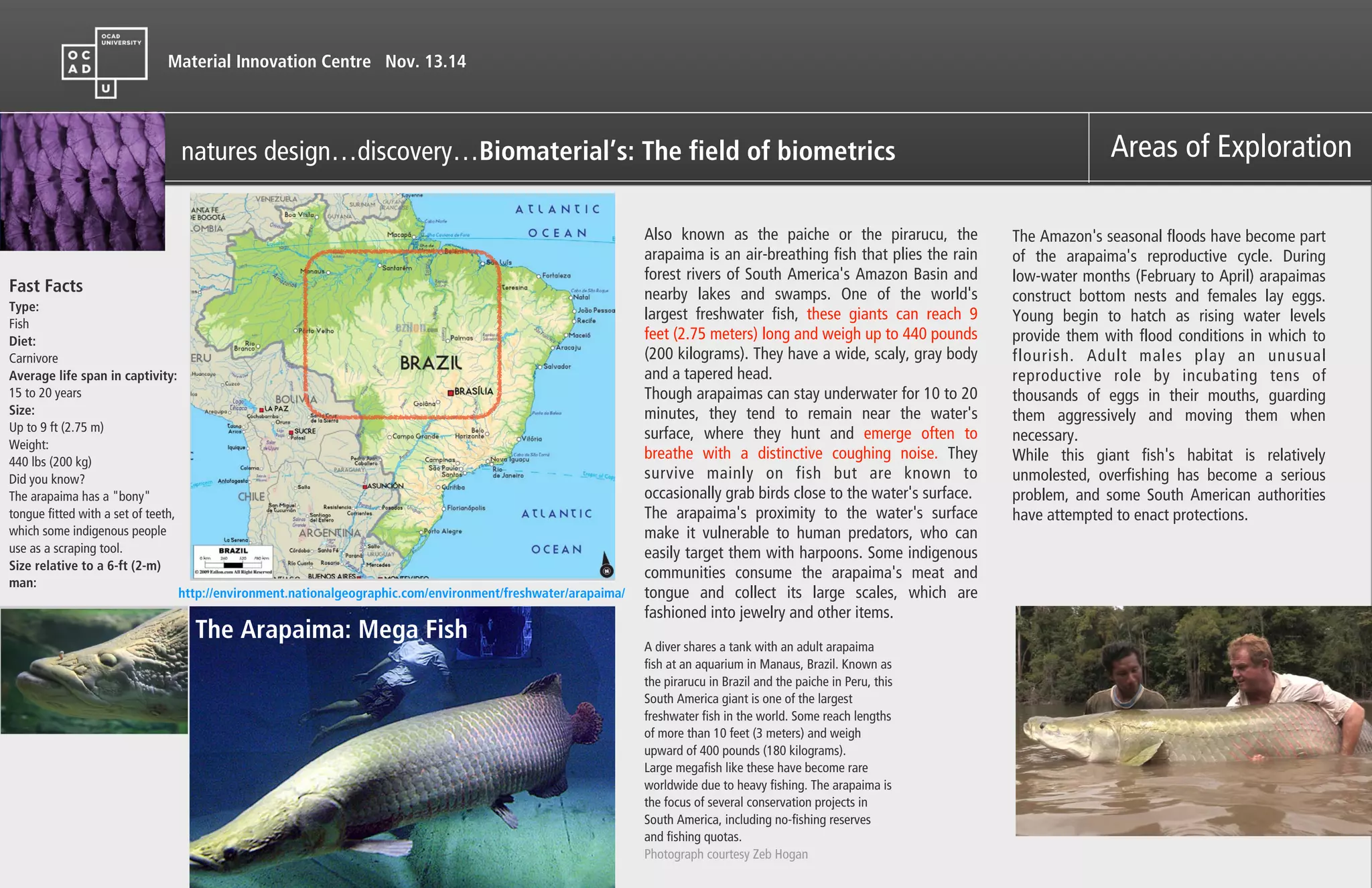Click 'Photograph courtesy Zeb Hogan' credit
The image size is (1372, 888).
pos(726,854)
